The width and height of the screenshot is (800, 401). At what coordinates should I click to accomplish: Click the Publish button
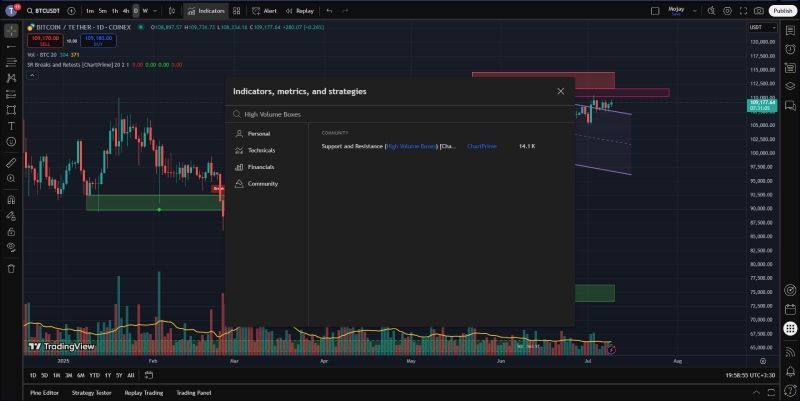click(x=783, y=11)
